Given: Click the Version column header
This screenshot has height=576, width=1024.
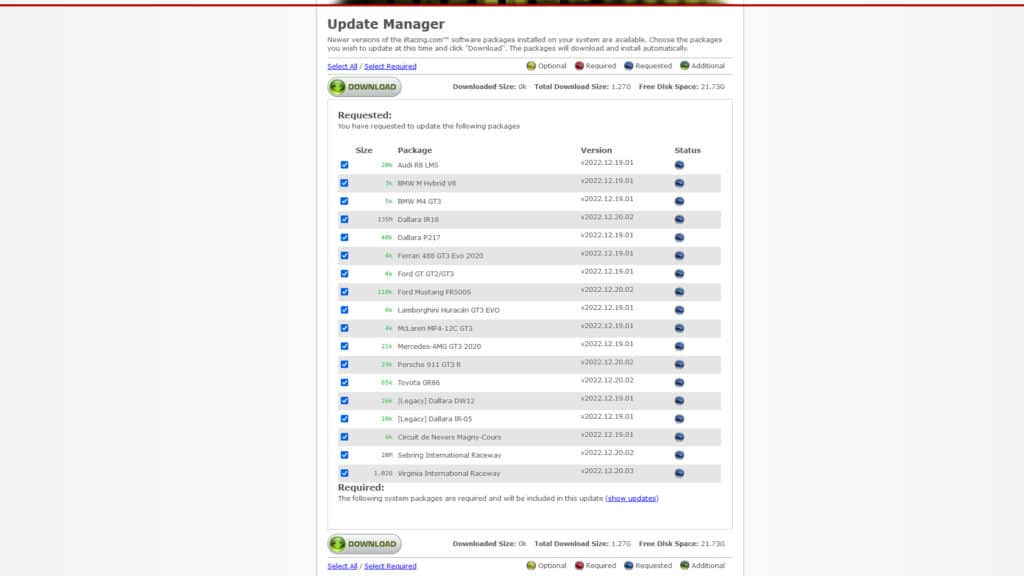Looking at the screenshot, I should coord(596,150).
